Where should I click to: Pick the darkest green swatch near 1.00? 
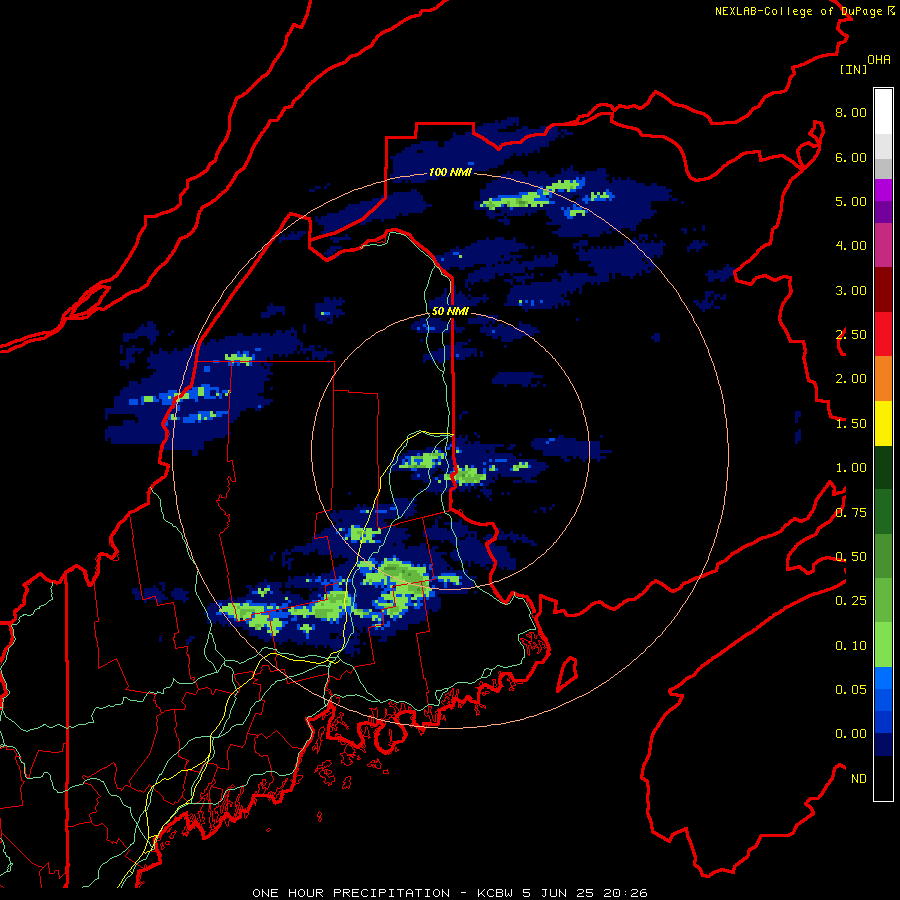coord(883,467)
